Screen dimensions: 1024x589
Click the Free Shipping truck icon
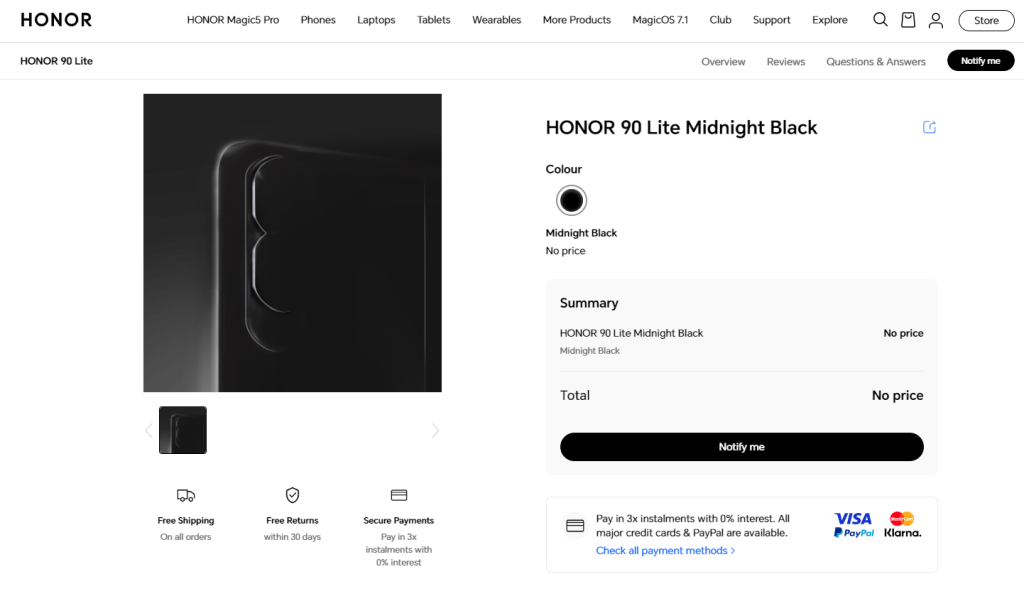pos(185,495)
